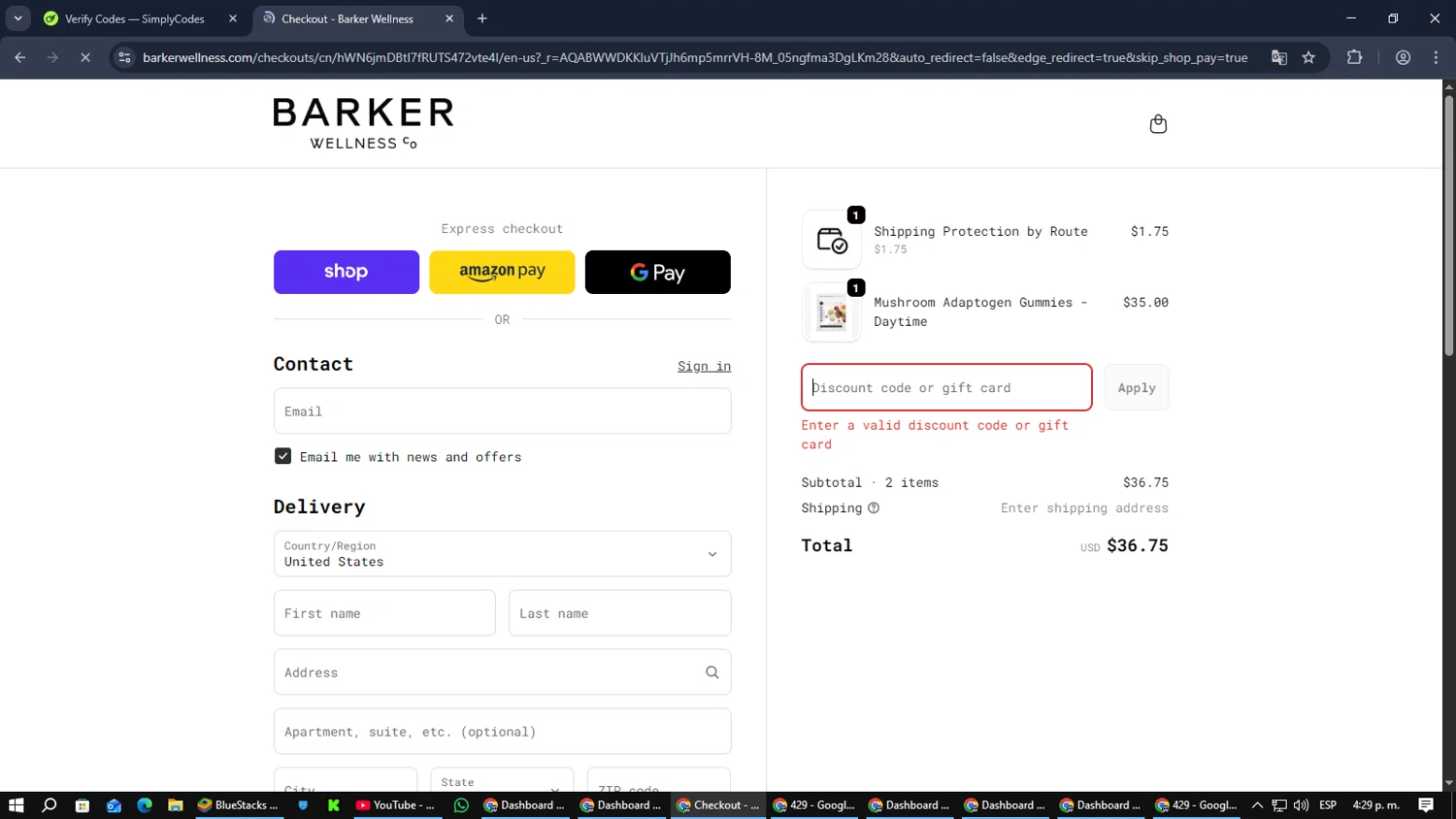This screenshot has height=819, width=1456.
Task: Click the translate page icon
Action: coord(1279,57)
